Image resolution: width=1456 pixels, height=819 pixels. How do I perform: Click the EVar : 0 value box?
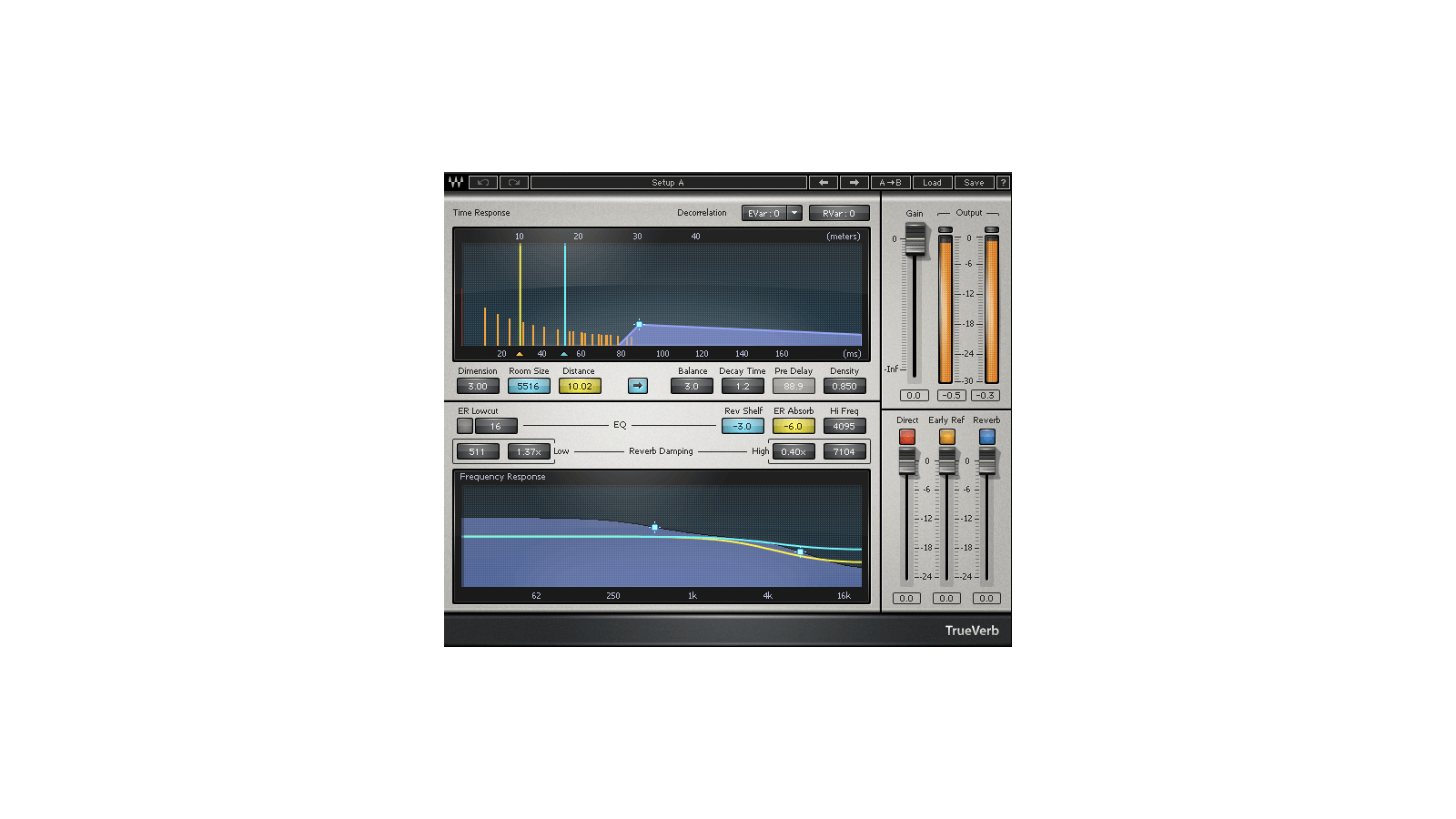pyautogui.click(x=764, y=213)
